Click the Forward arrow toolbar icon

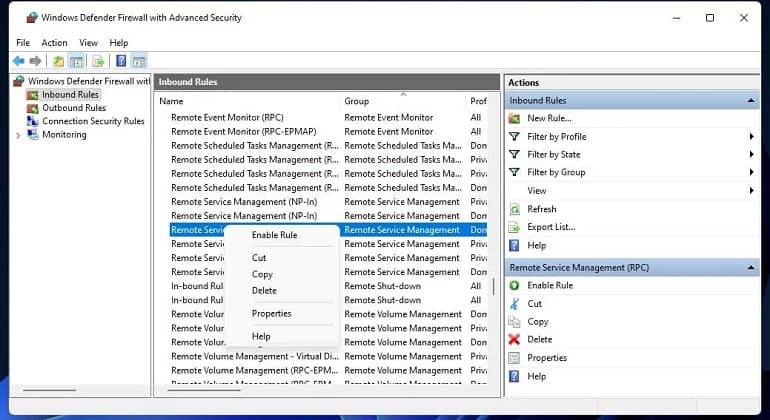tap(35, 61)
